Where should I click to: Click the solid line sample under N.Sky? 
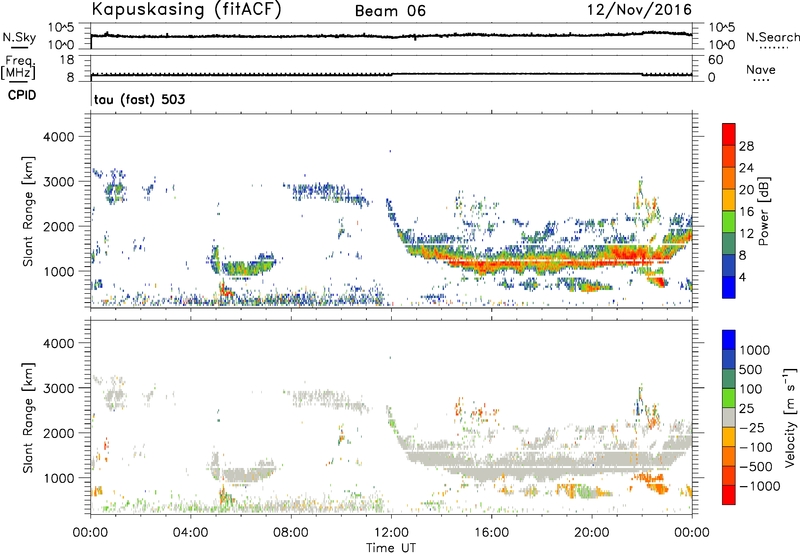click(x=19, y=47)
